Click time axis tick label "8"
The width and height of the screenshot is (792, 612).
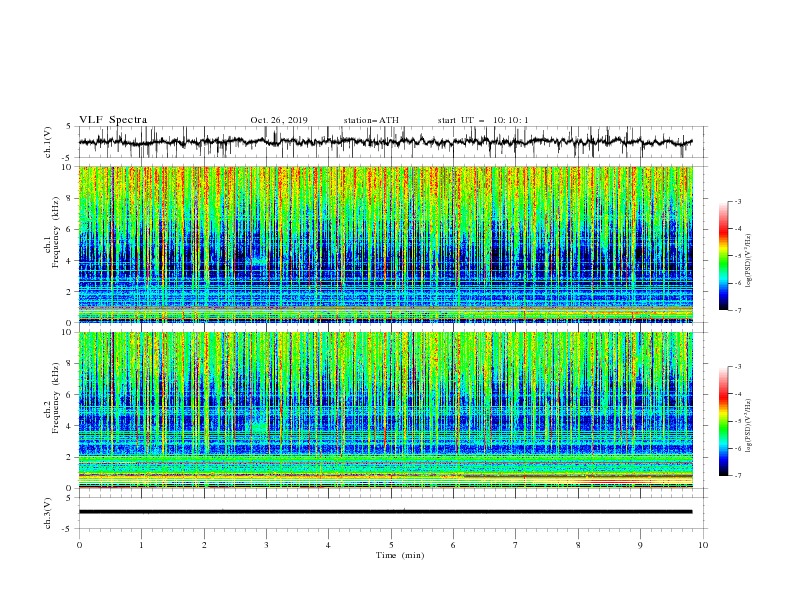point(578,545)
